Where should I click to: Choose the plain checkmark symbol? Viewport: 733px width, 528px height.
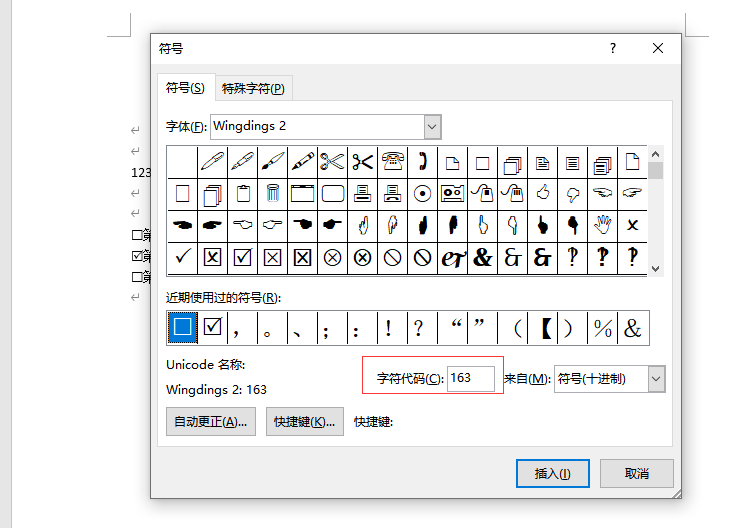pos(182,257)
